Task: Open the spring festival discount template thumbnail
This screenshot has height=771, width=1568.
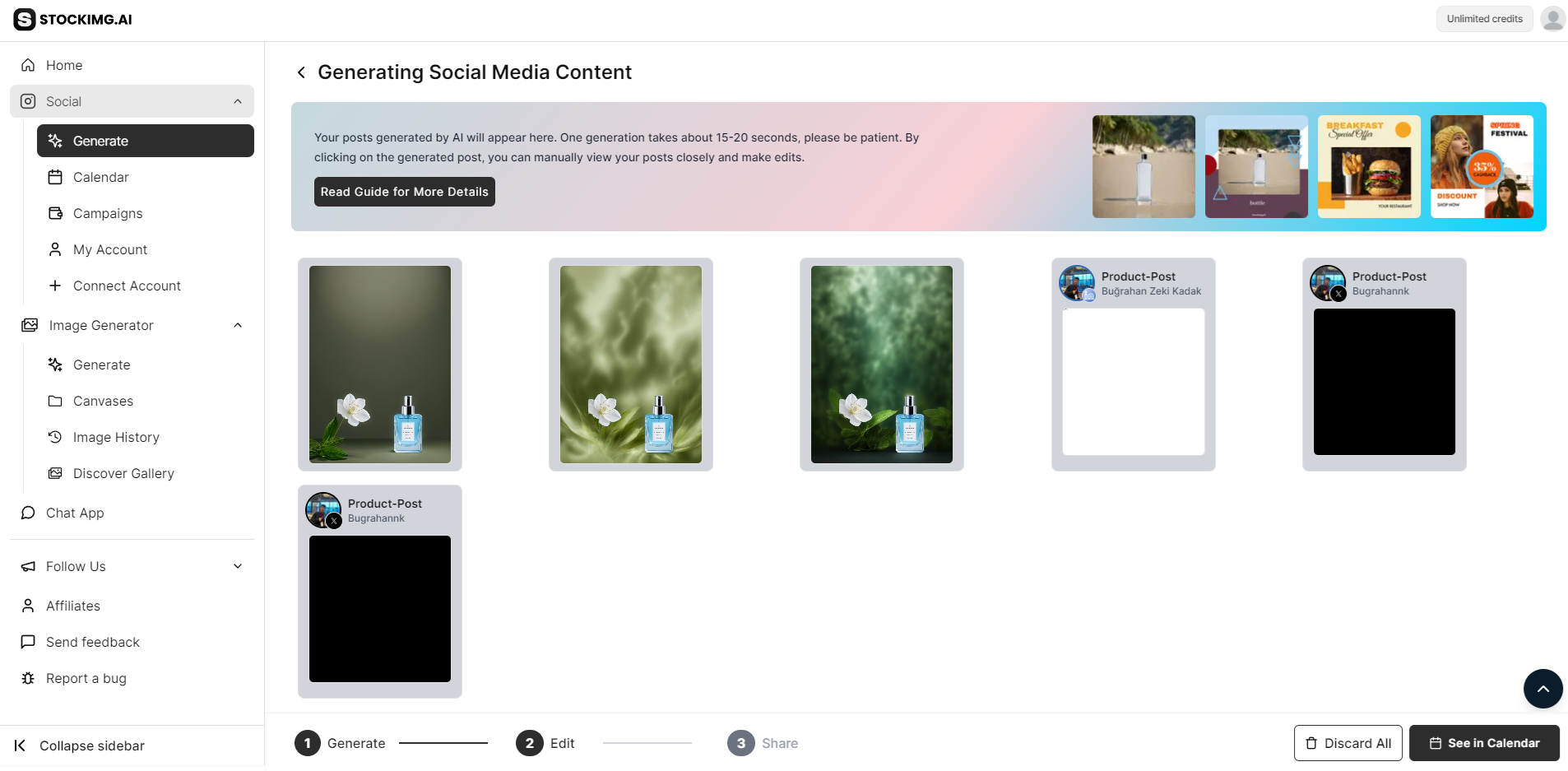Action: pos(1482,166)
